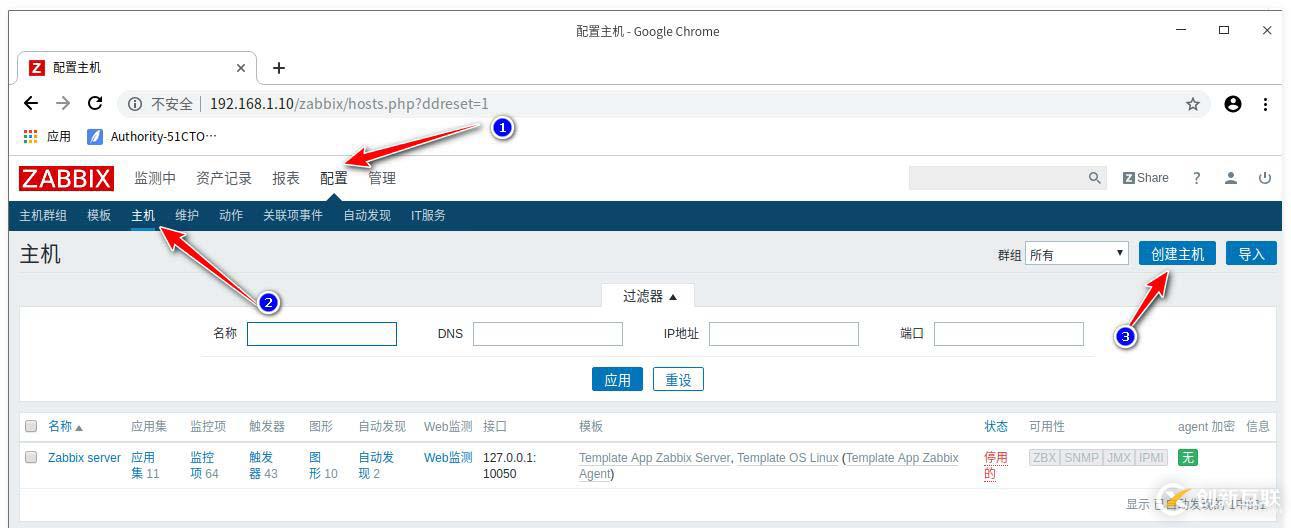The height and width of the screenshot is (528, 1291).
Task: Switch to the 主机 submenu
Action: pyautogui.click(x=143, y=215)
